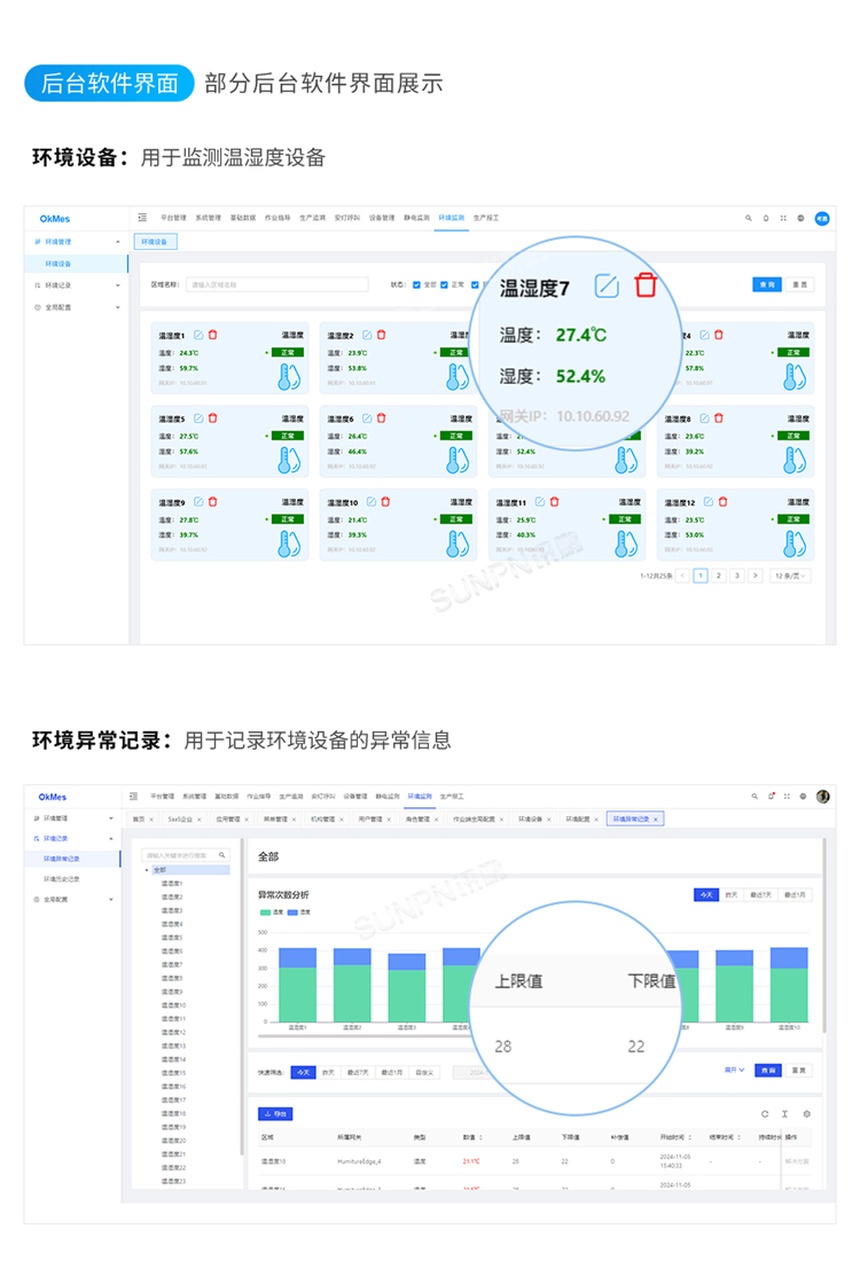
Task: Go to next page in pagination
Action: coord(755,576)
